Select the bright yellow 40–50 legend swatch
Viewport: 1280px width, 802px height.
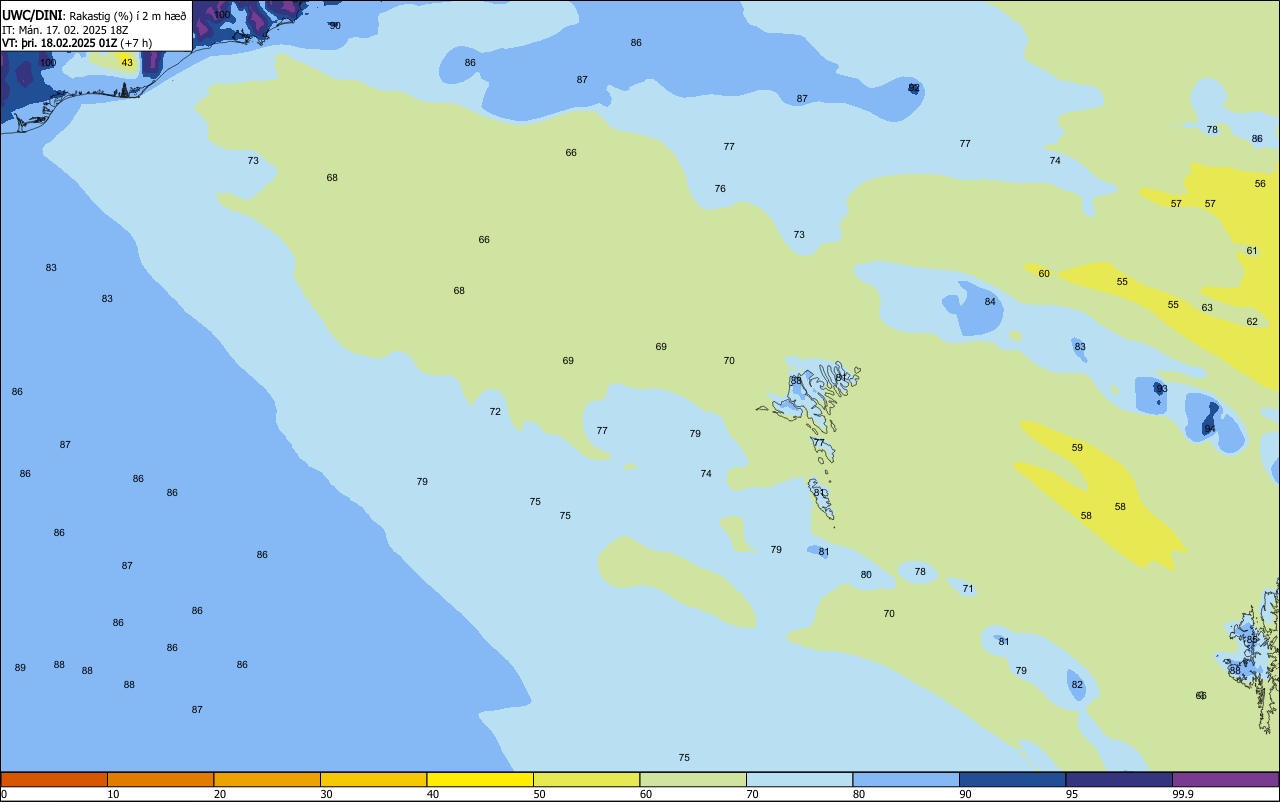[480, 779]
